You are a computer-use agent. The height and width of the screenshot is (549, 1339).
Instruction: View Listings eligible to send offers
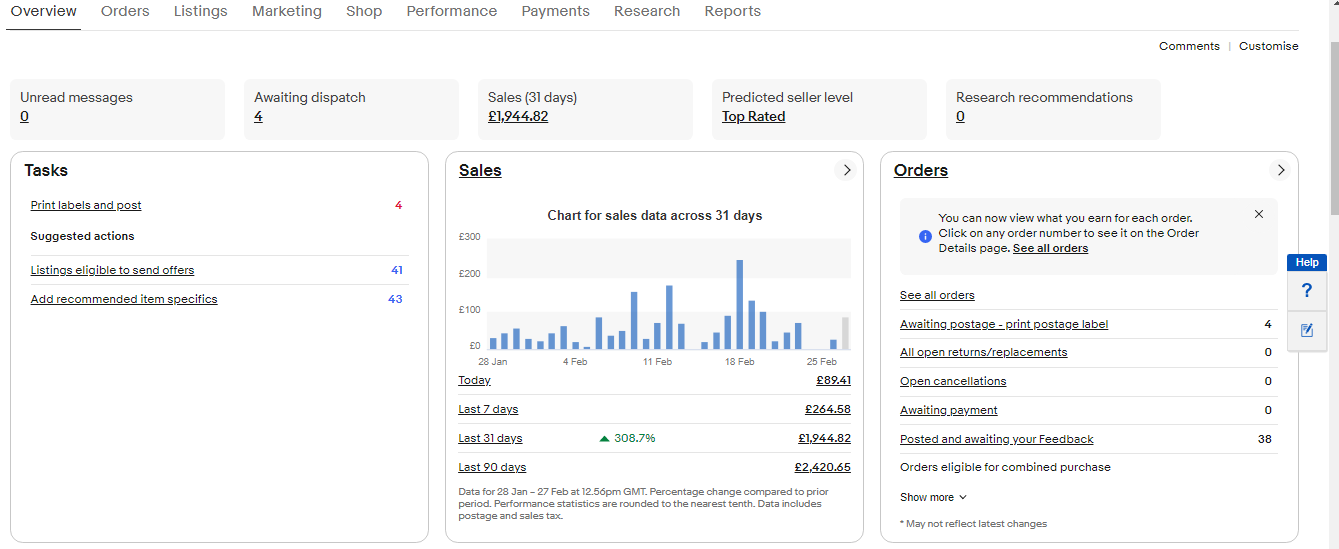coord(112,270)
